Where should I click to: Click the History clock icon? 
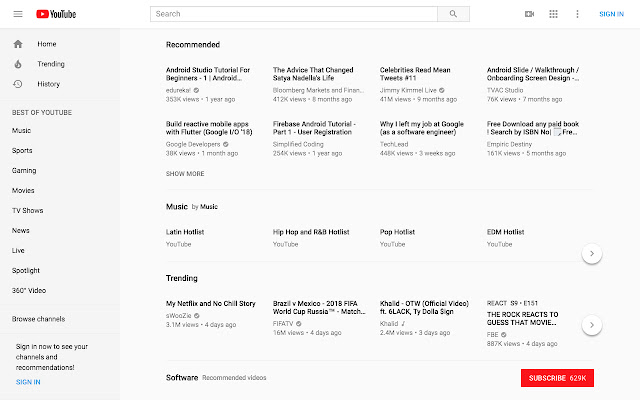tap(18, 84)
